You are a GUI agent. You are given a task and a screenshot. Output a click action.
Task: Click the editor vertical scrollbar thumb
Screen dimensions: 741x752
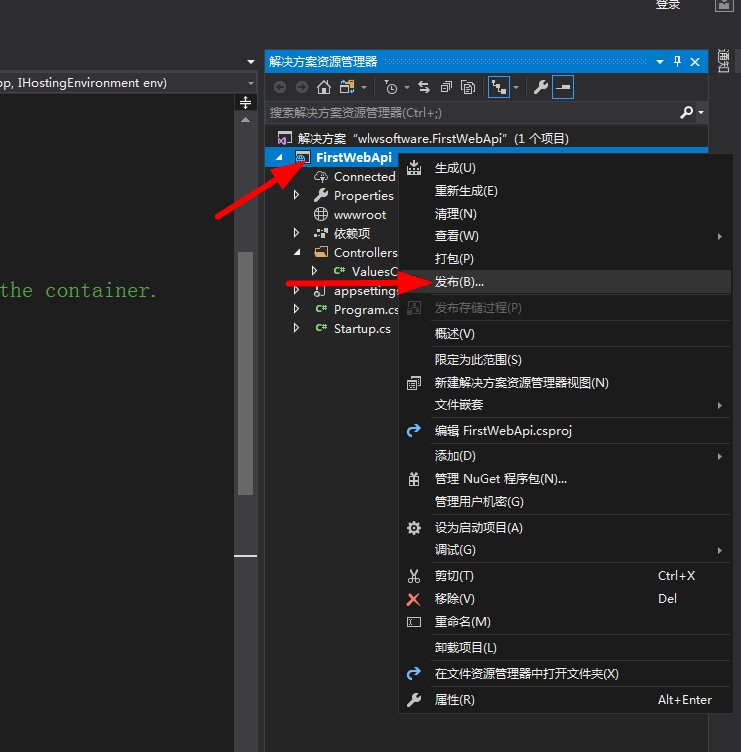[x=245, y=370]
